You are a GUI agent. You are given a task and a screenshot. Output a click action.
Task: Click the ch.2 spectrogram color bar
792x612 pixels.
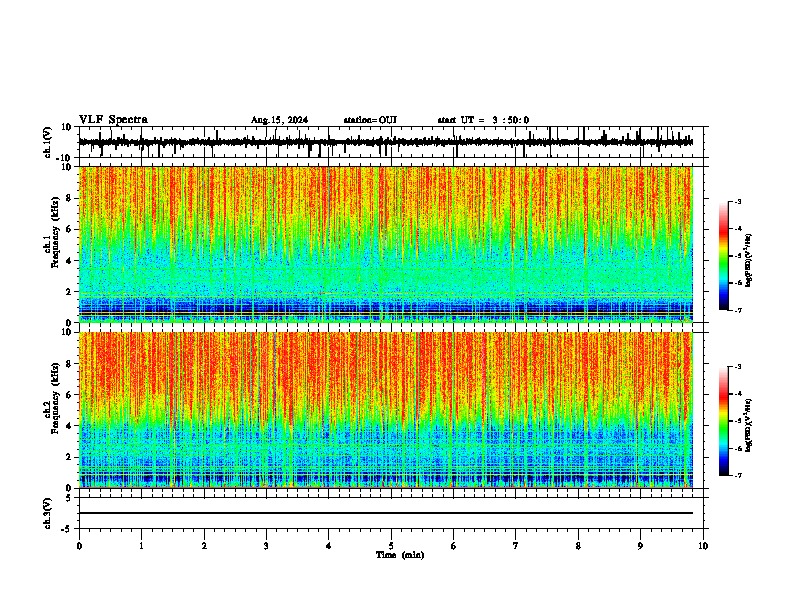pyautogui.click(x=723, y=421)
